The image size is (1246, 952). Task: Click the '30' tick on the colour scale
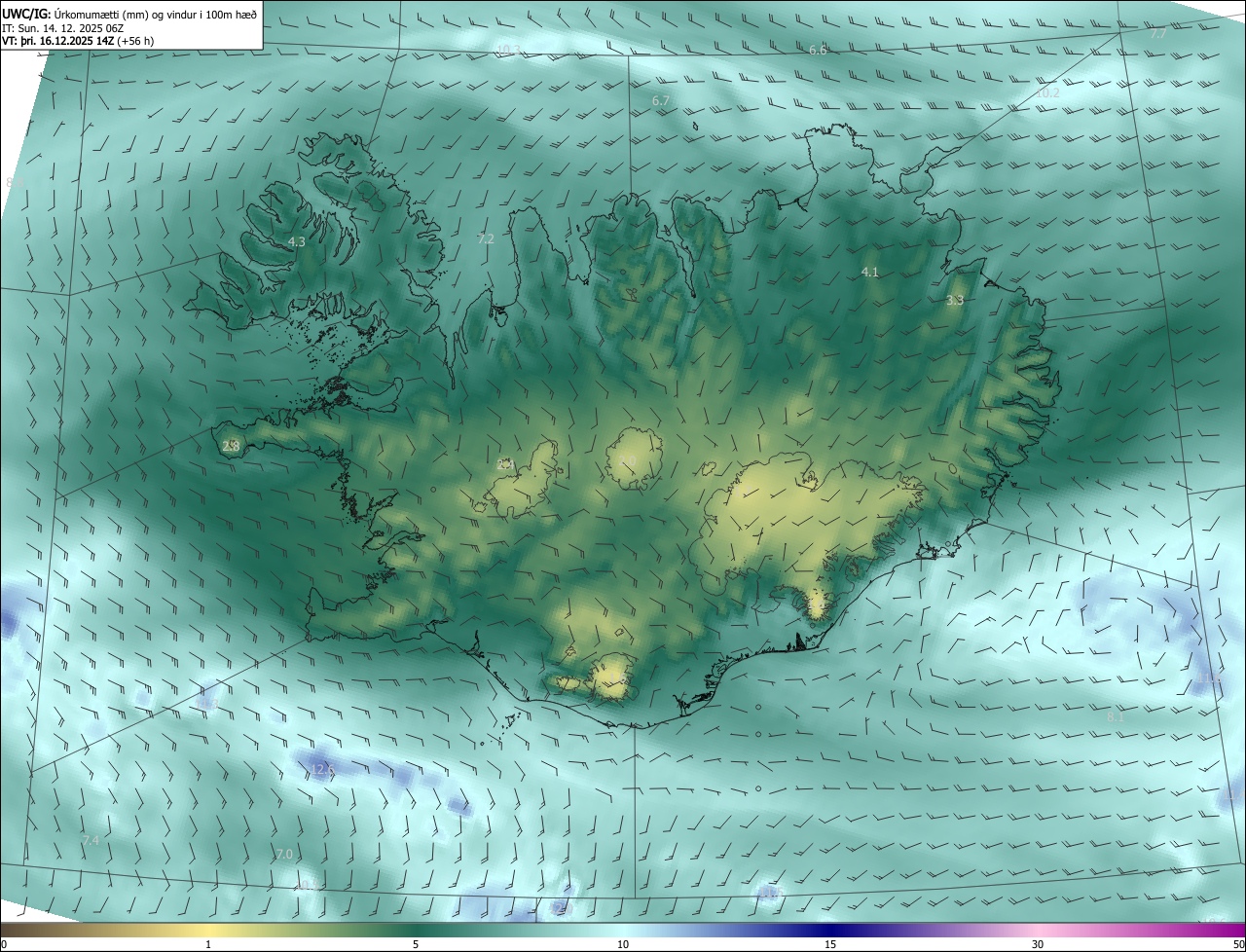(x=1038, y=944)
